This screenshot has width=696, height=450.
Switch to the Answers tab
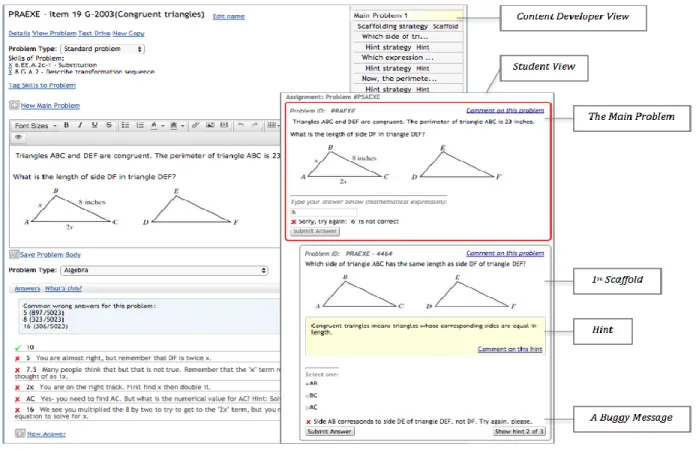point(27,288)
